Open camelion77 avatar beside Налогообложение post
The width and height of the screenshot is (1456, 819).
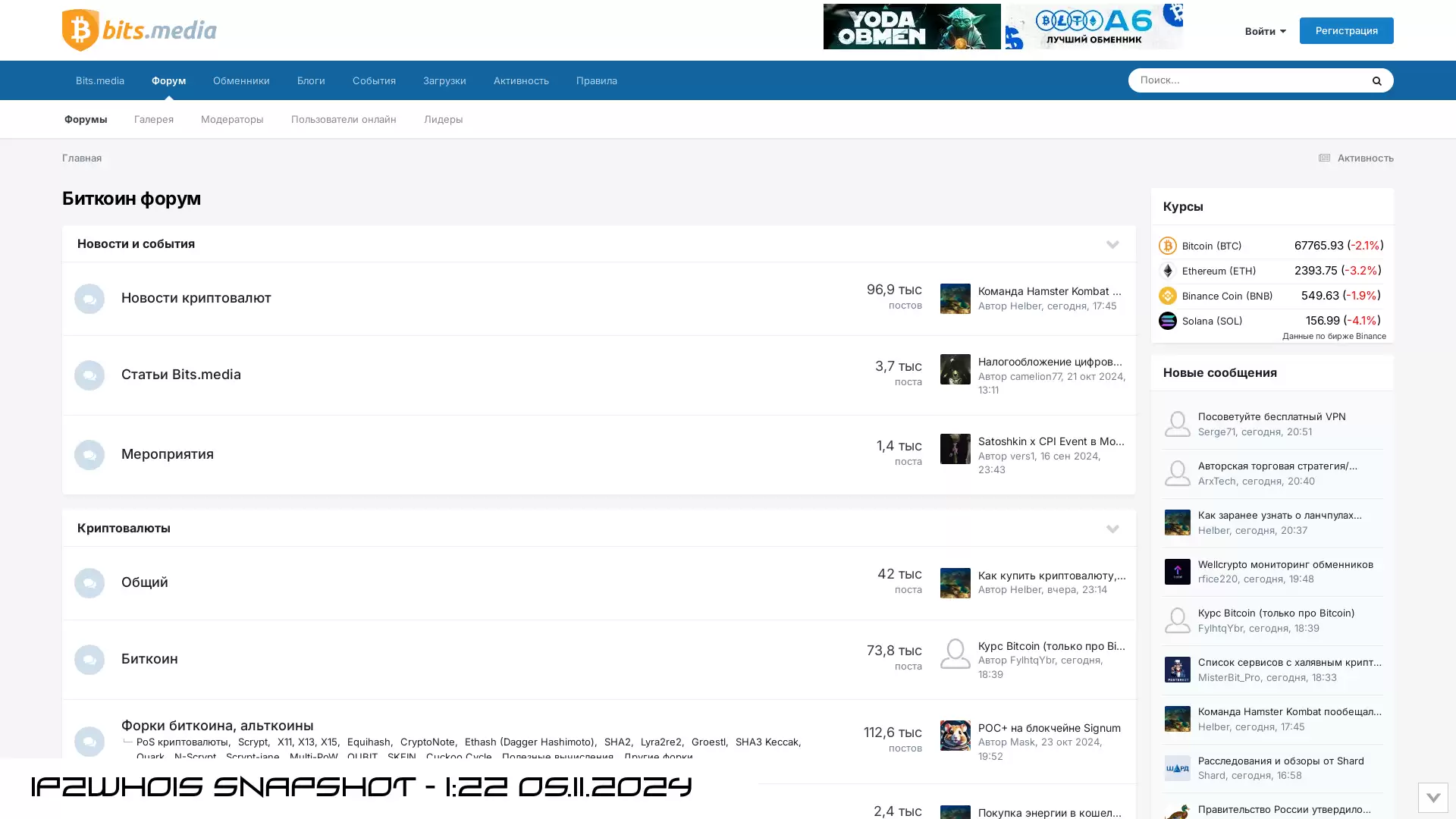point(955,369)
